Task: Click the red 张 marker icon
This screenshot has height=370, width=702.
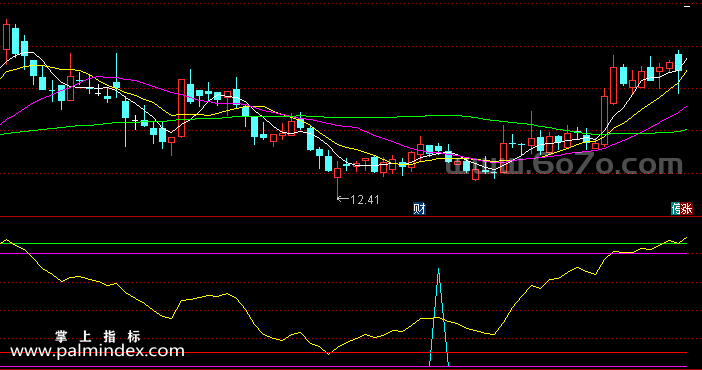Action: pos(687,209)
